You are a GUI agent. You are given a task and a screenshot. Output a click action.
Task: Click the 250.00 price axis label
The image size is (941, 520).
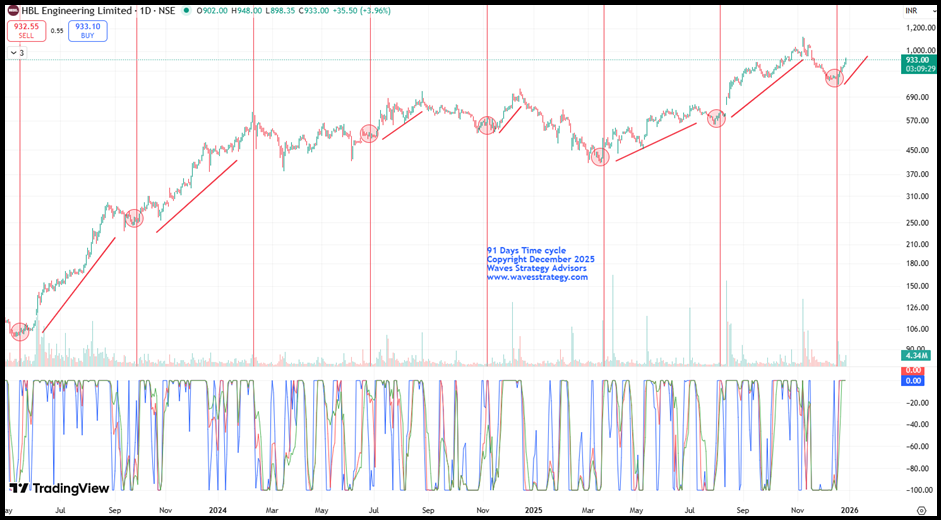coord(916,223)
